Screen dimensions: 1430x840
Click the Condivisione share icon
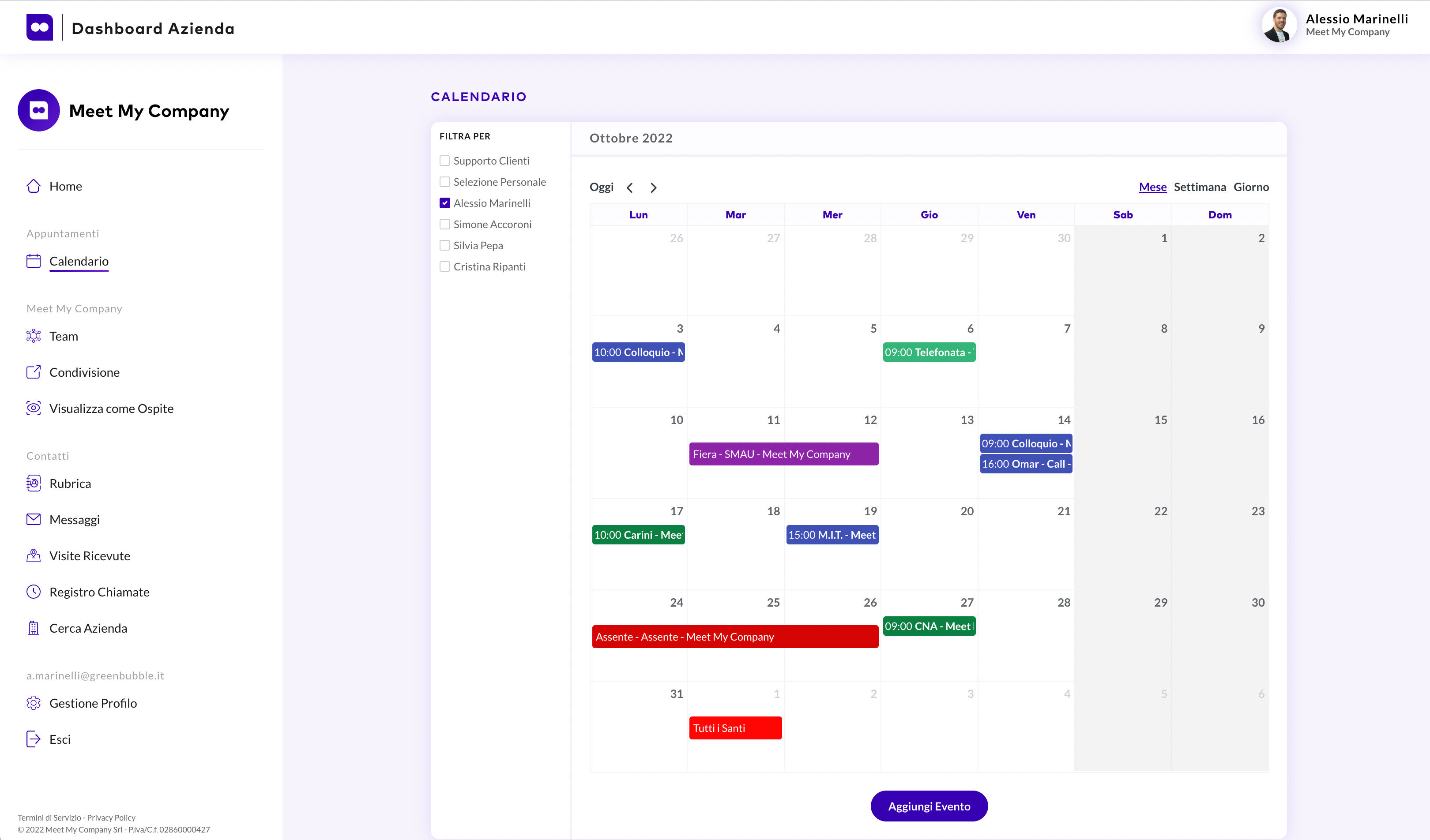[34, 372]
